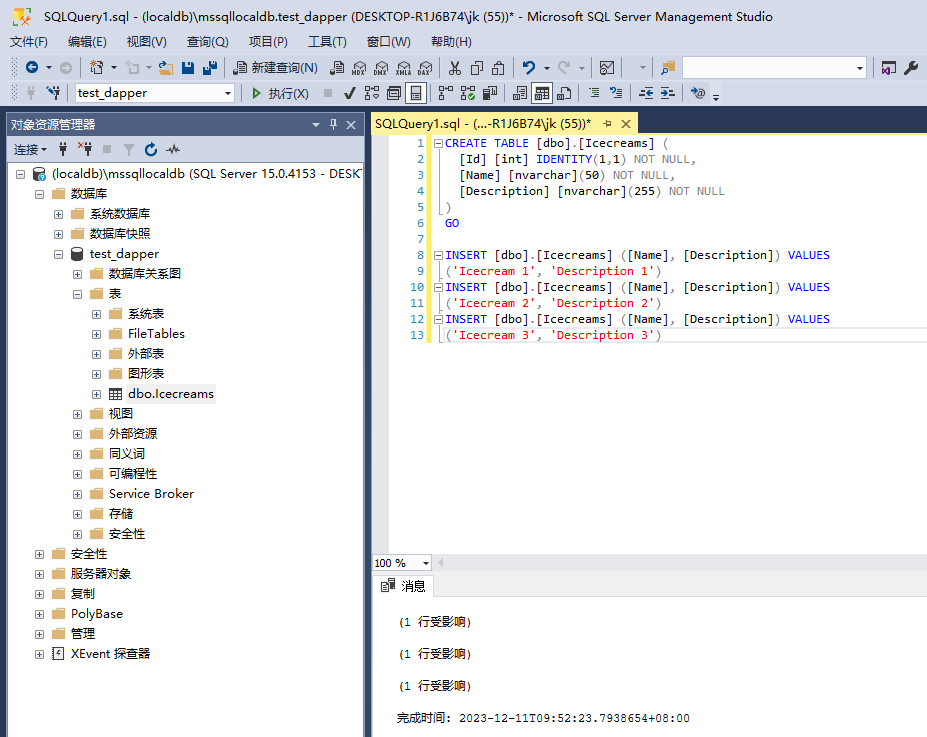Toggle Results to Grid output mode
927x737 pixels.
pos(541,93)
